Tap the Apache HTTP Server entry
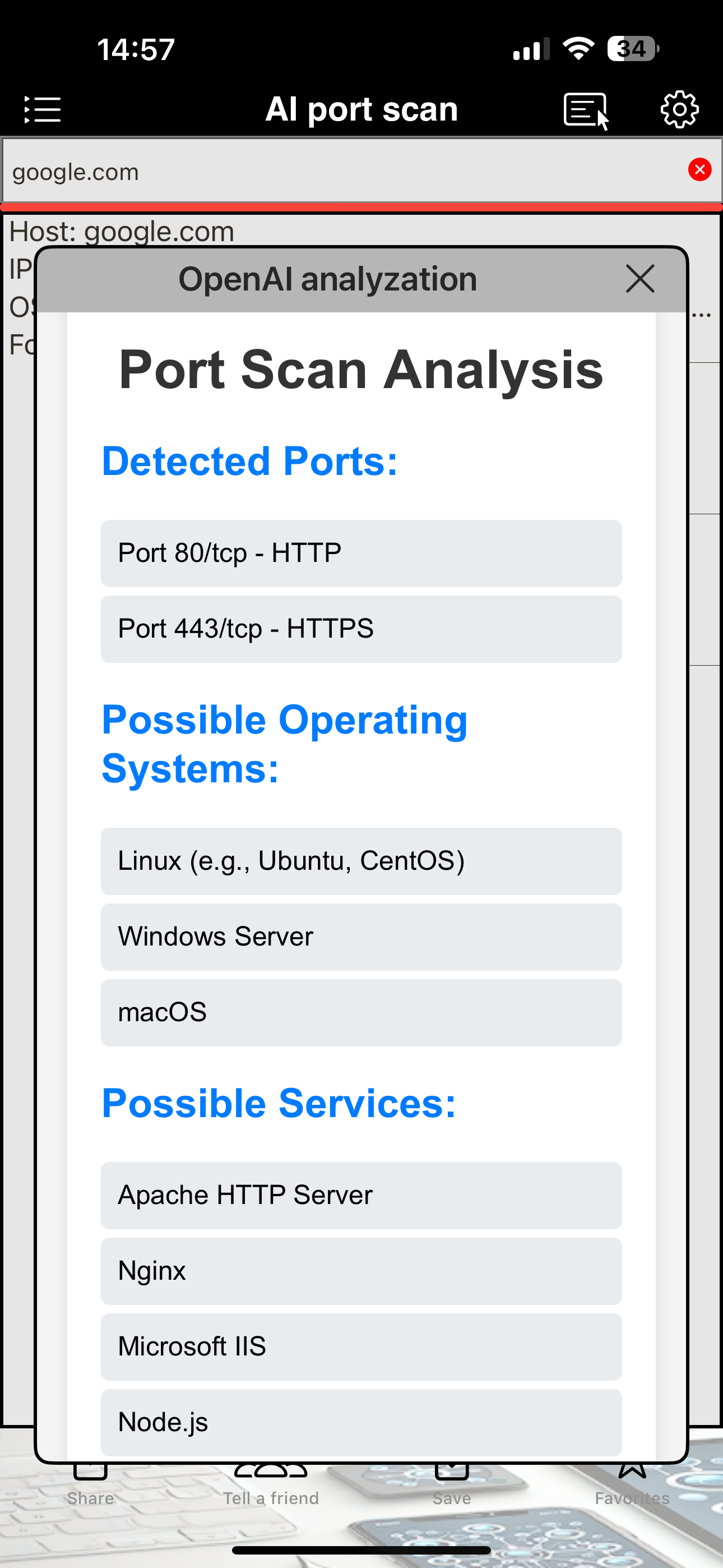The image size is (723, 1568). click(x=361, y=1196)
